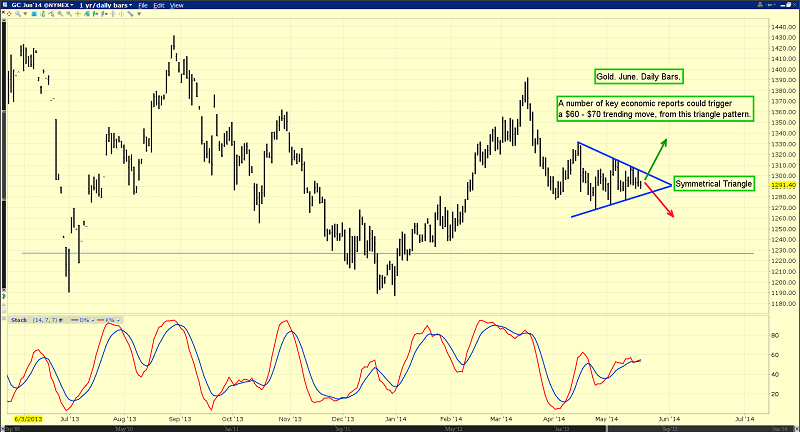Click the Gold. June. Daily Bars. text box
Image resolution: width=800 pixels, height=432 pixels.
pos(634,77)
